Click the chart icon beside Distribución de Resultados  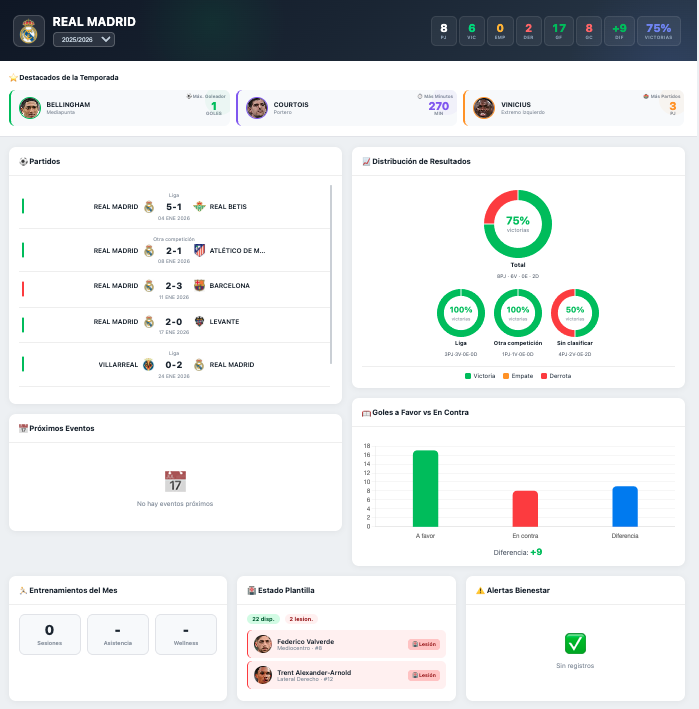366,161
